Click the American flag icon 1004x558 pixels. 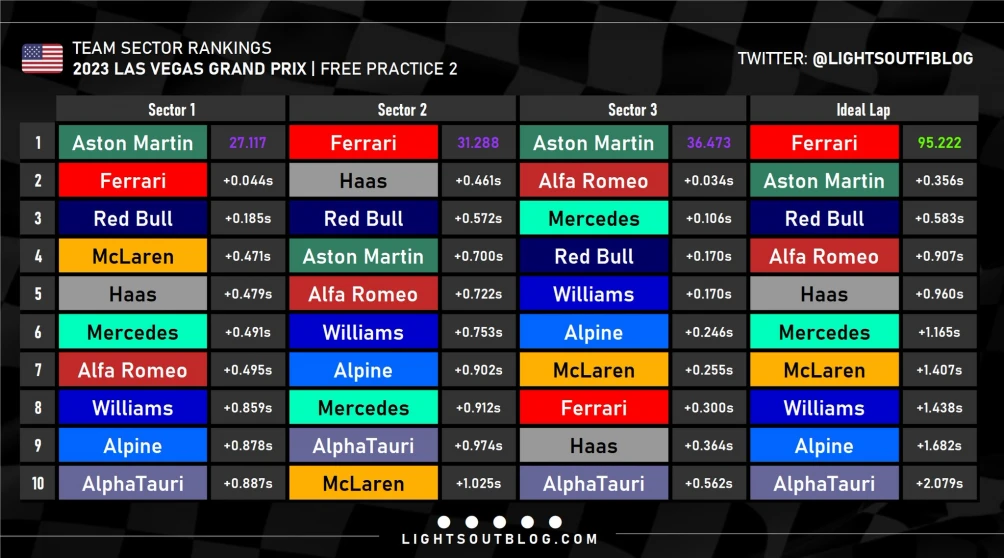point(42,58)
